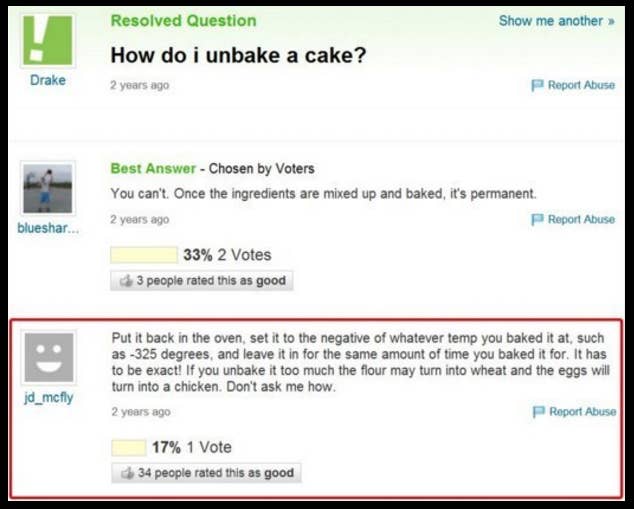The image size is (634, 509).
Task: Open the Drake username link
Action: pos(47,81)
